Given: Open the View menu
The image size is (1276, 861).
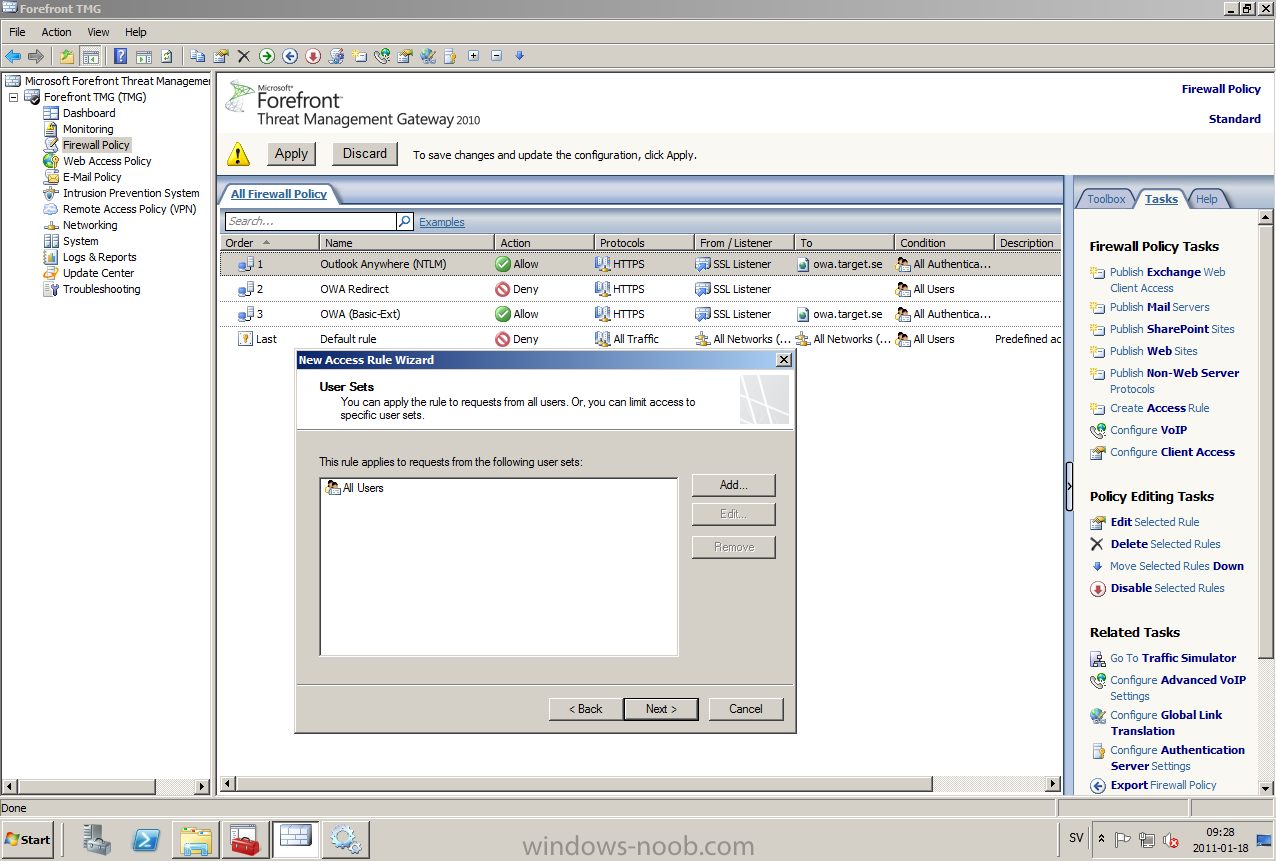Looking at the screenshot, I should tap(98, 32).
